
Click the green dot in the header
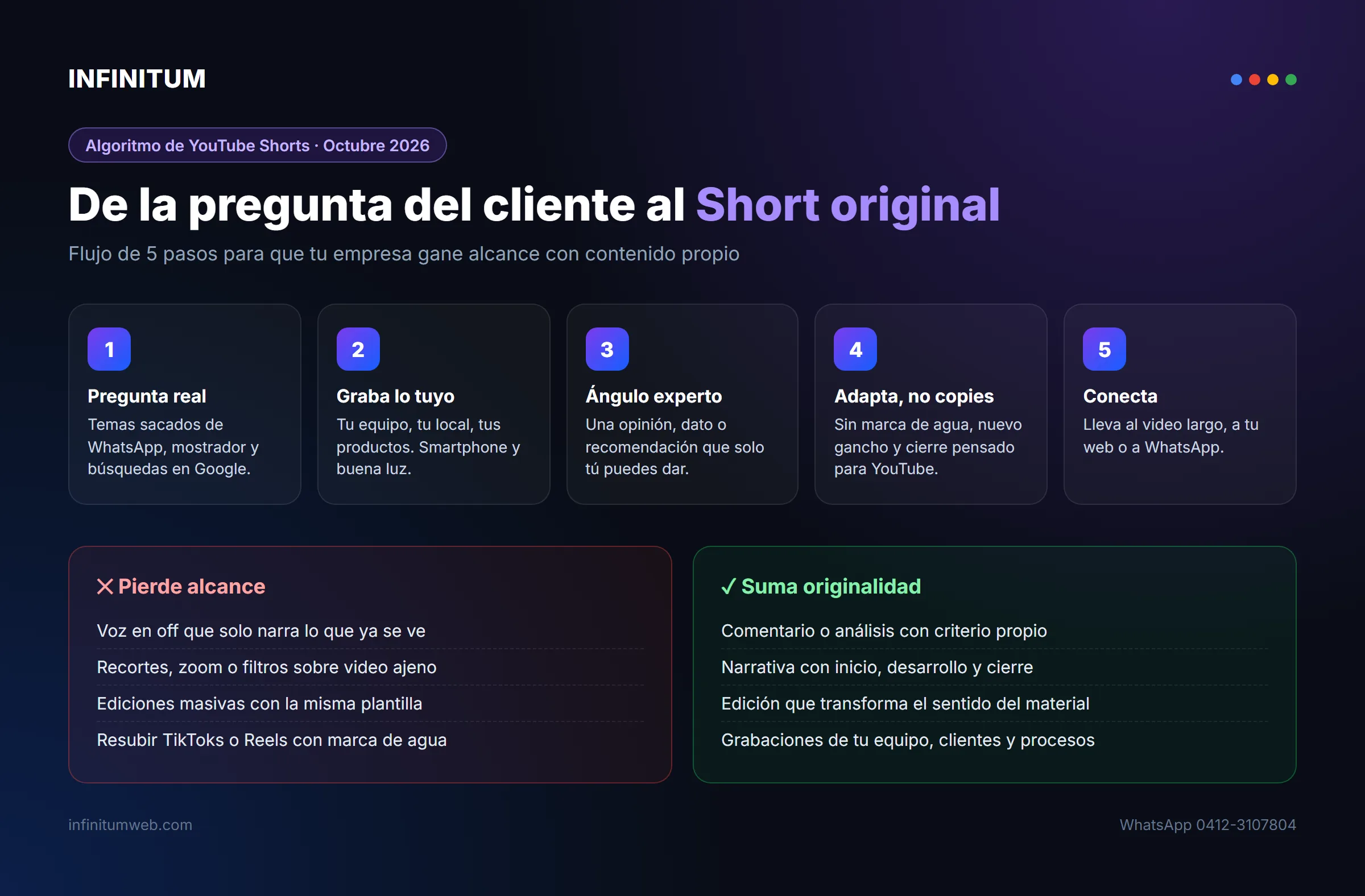point(1291,80)
